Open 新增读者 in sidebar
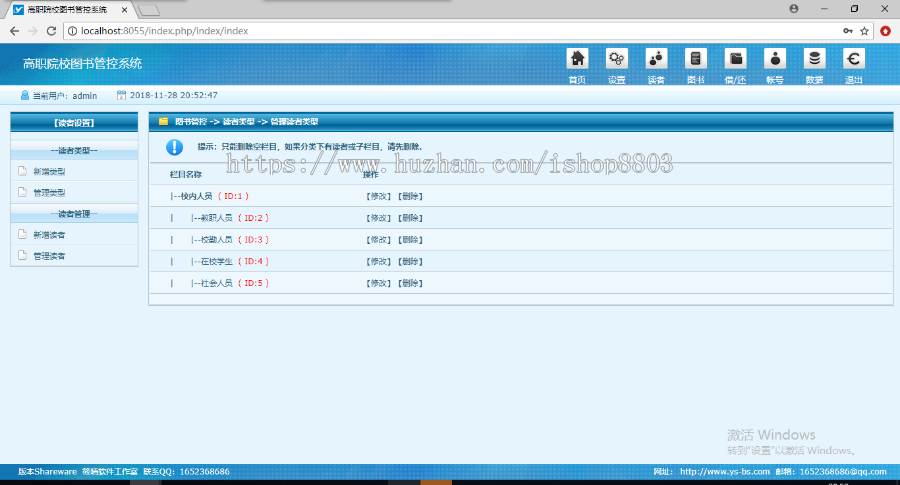Screen dimensions: 900x485 [x=49, y=235]
